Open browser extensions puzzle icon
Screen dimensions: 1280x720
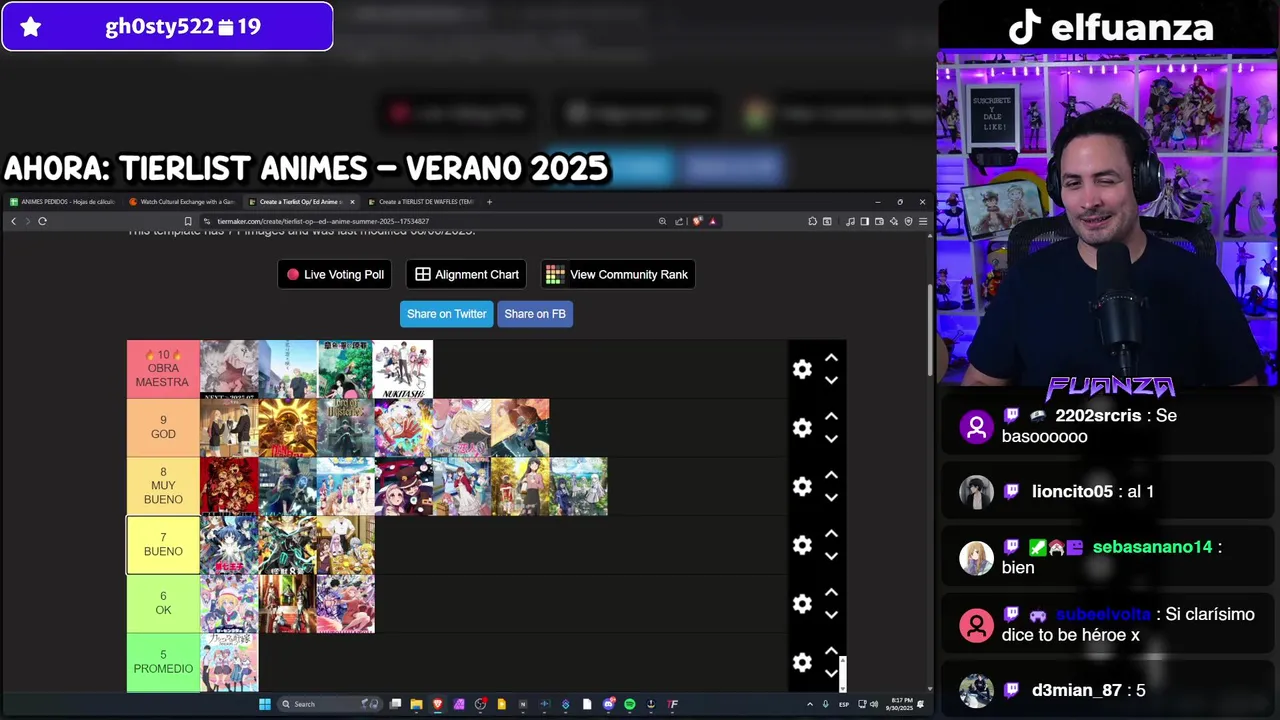[812, 221]
